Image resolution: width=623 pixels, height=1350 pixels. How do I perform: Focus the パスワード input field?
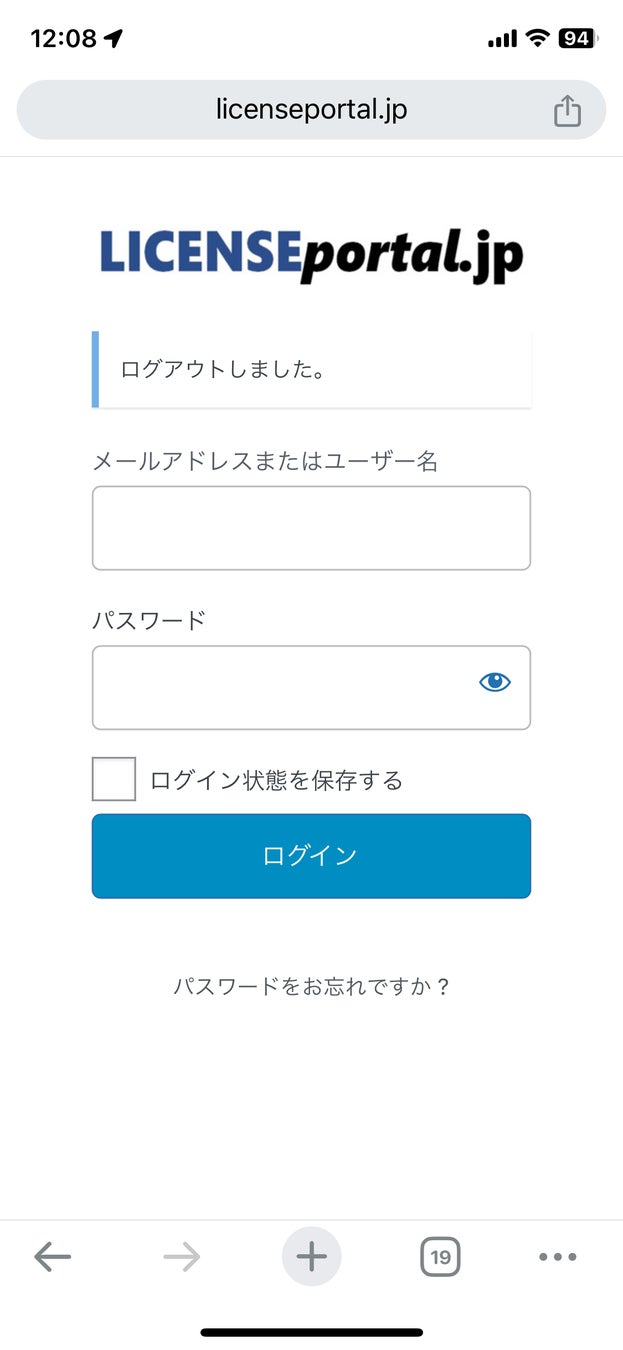tap(280, 688)
